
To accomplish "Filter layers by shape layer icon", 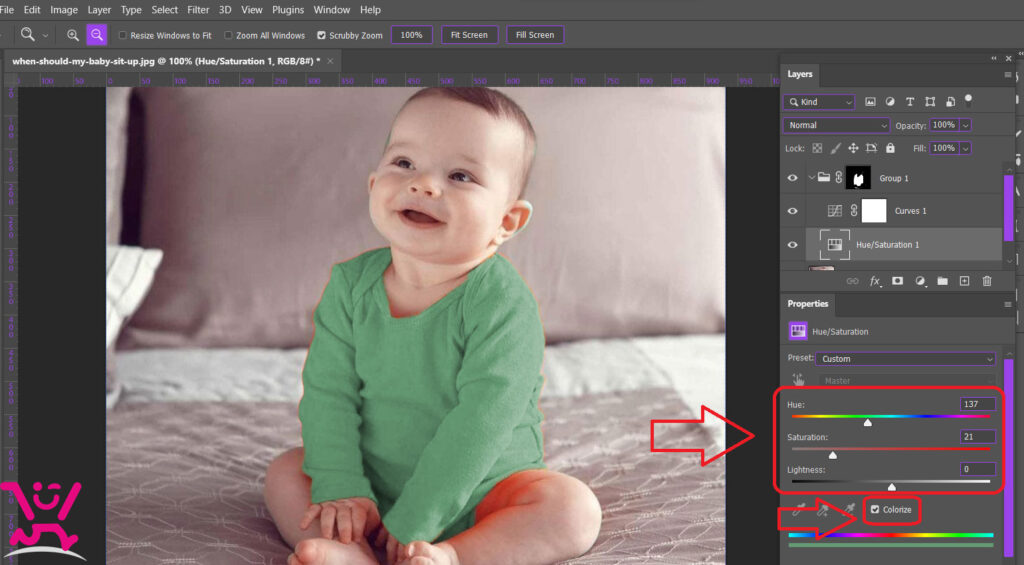I will coord(930,102).
